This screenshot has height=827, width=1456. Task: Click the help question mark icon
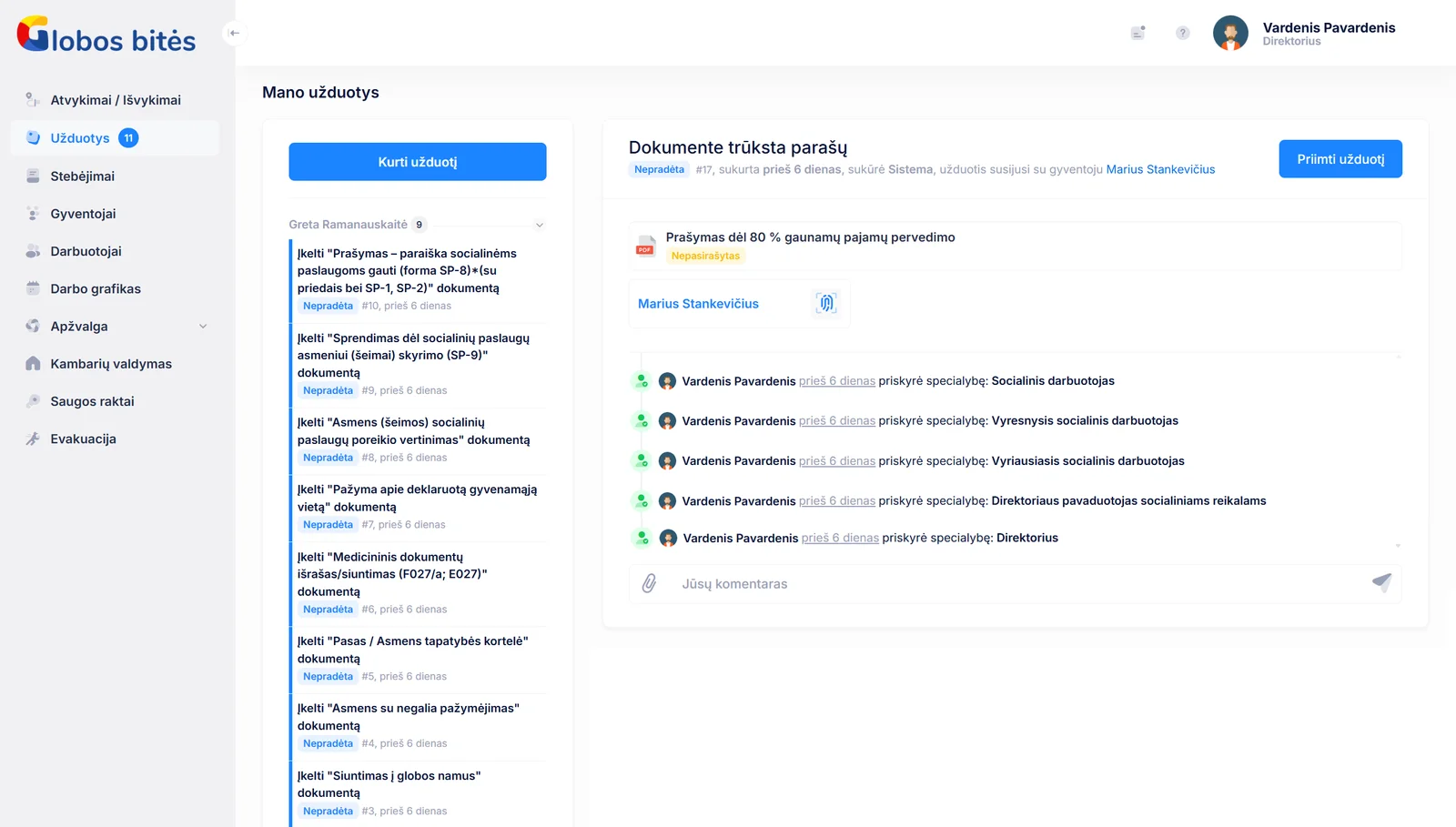[1182, 33]
